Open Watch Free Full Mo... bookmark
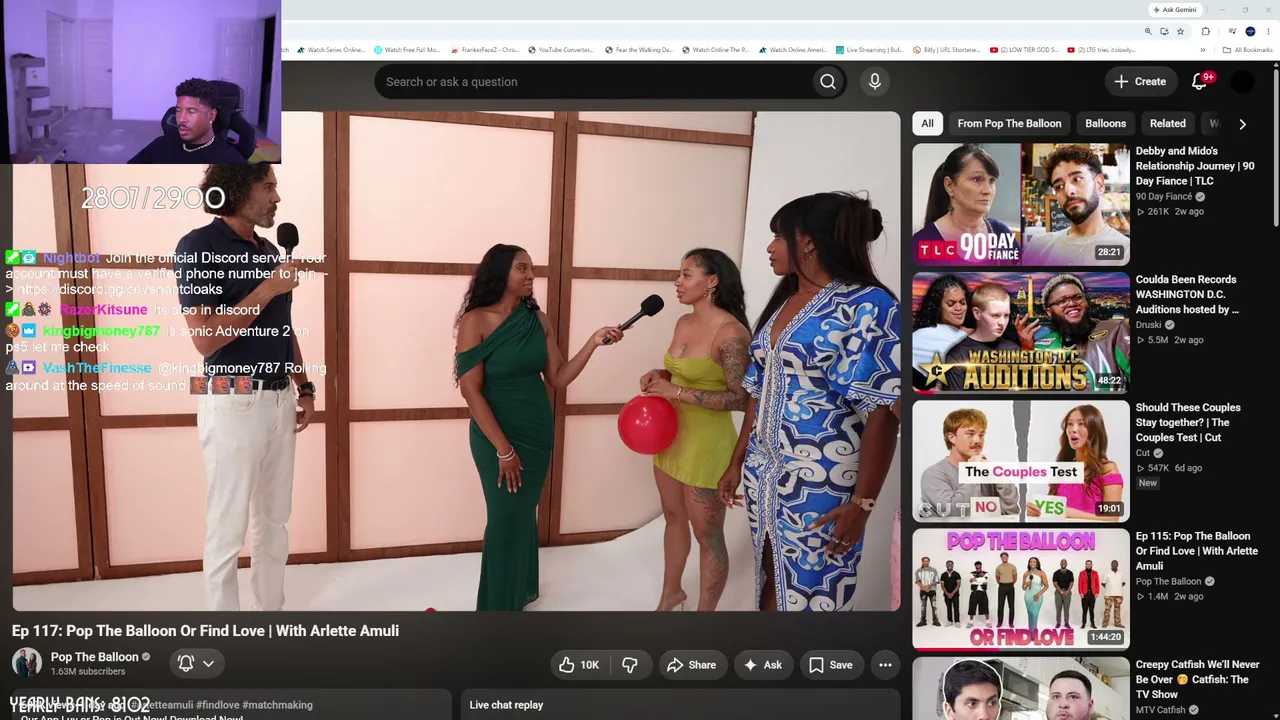This screenshot has height=720, width=1280. coord(407,50)
